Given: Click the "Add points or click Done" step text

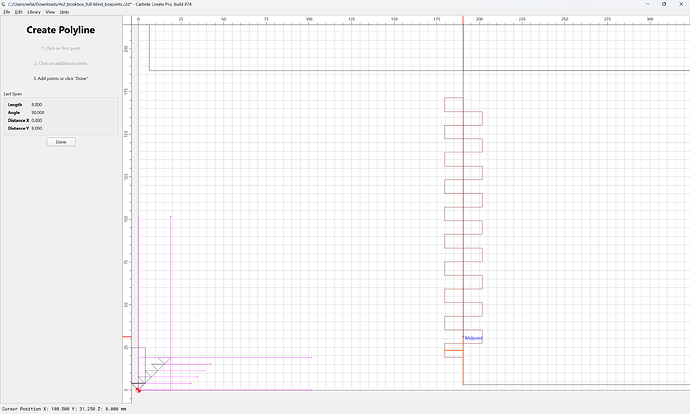Looking at the screenshot, I should pos(61,78).
